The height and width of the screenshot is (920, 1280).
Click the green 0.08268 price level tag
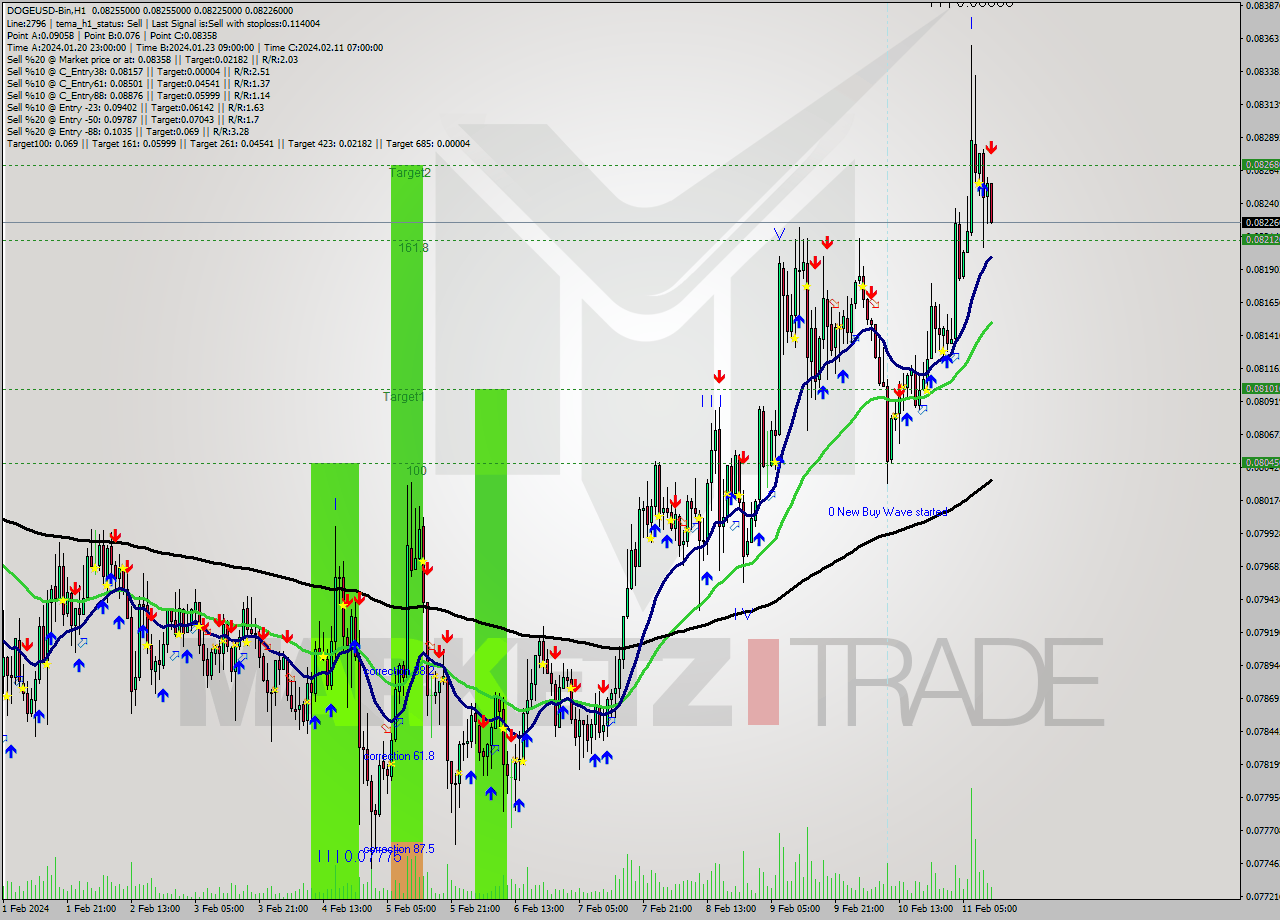tap(1260, 165)
